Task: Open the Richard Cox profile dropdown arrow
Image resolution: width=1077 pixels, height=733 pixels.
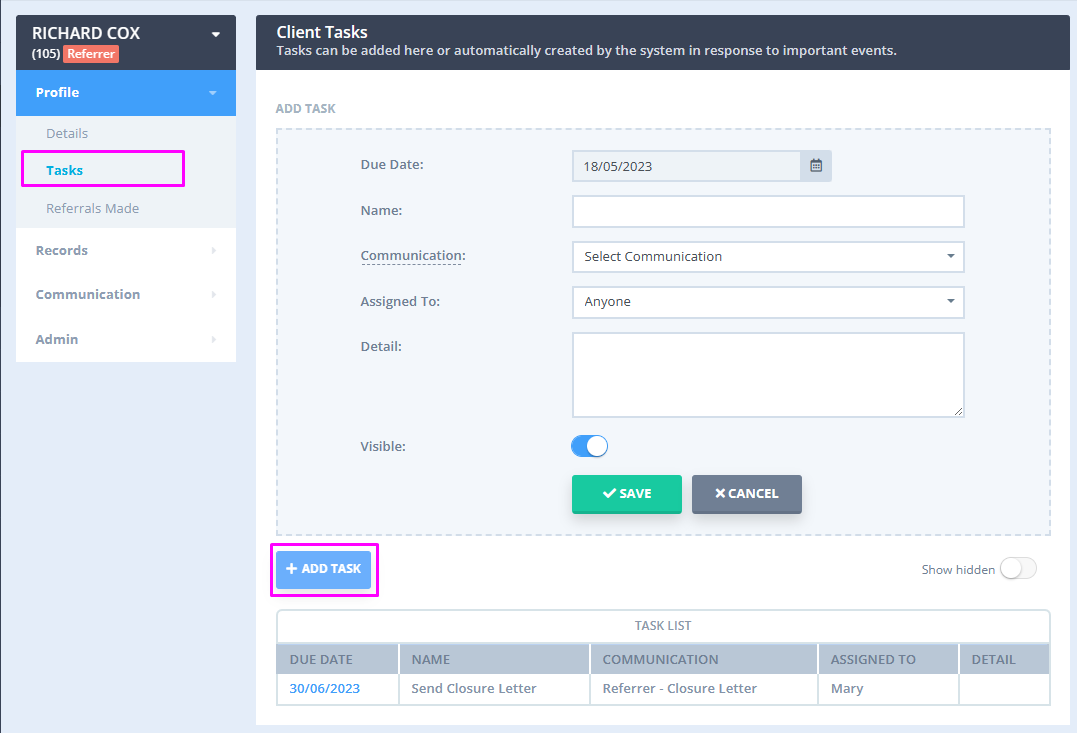Action: point(213,32)
